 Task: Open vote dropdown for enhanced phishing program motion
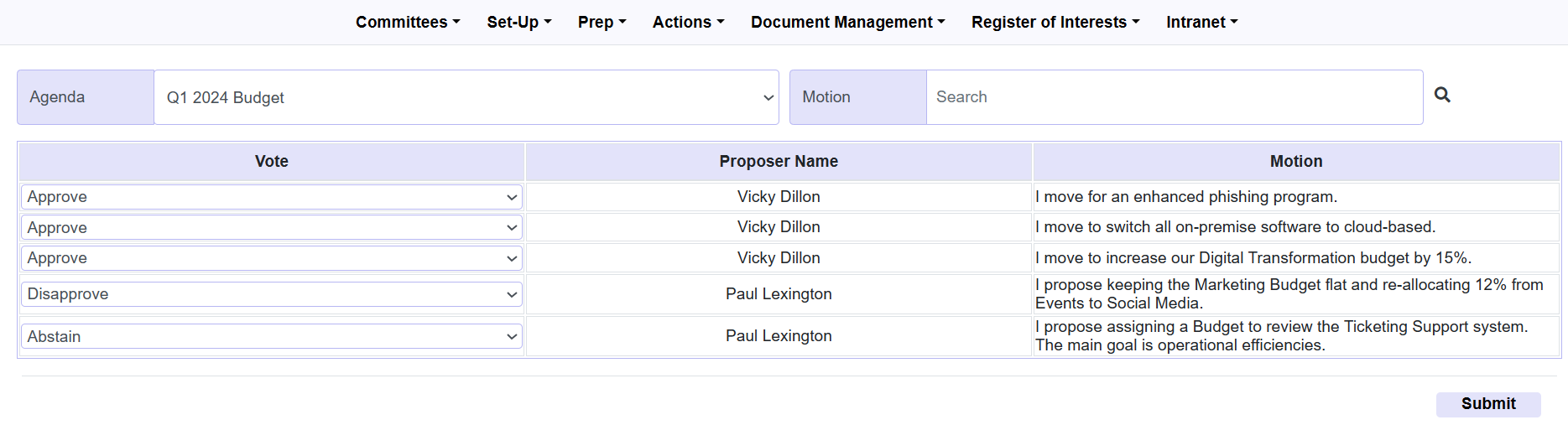(x=272, y=197)
